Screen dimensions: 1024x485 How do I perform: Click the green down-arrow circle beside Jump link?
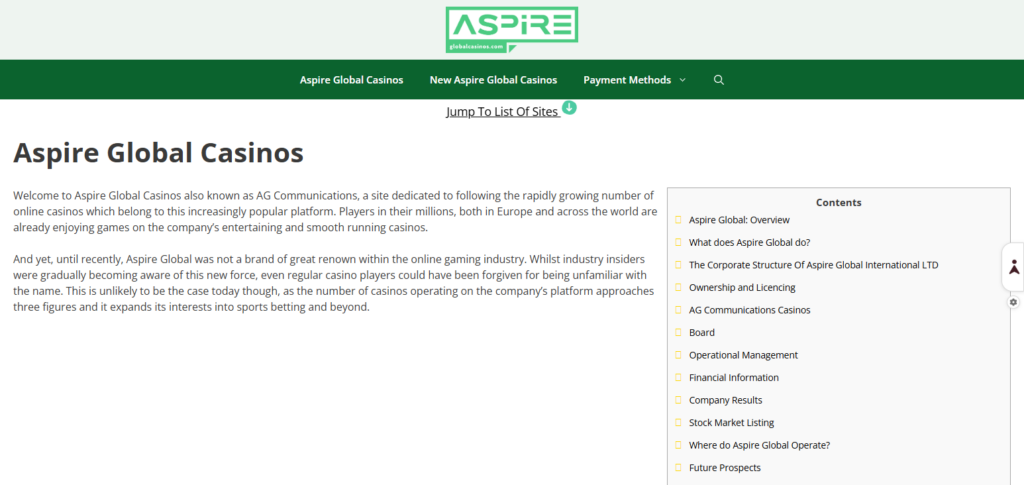569,108
